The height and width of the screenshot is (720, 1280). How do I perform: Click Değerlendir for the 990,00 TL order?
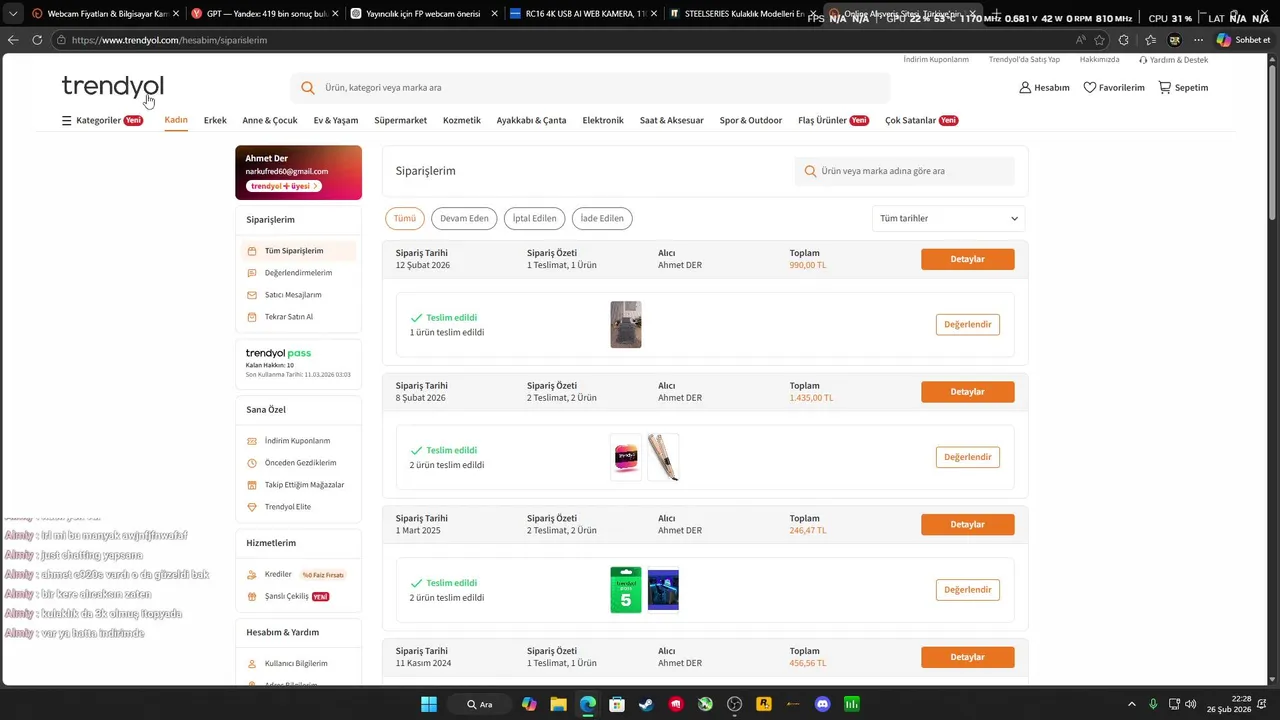[x=968, y=324]
